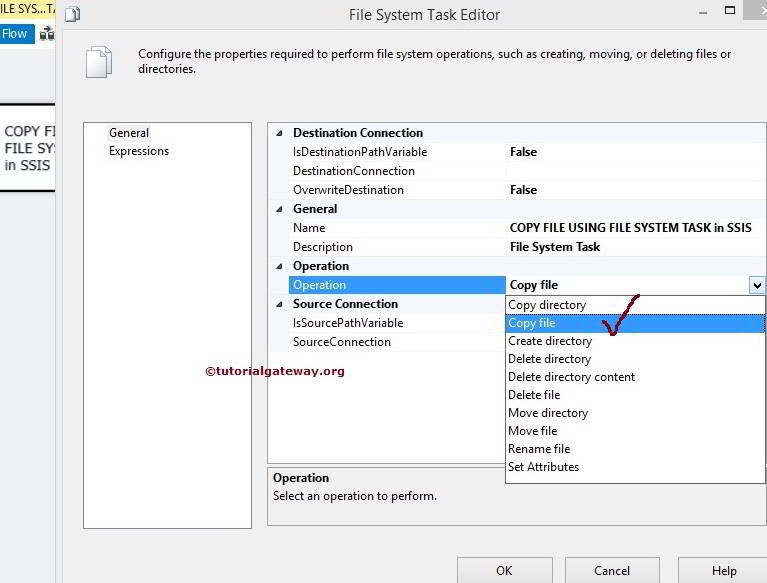Screen dimensions: 767x583
Task: Choose Copy directory from the operation list
Action: tap(635, 305)
